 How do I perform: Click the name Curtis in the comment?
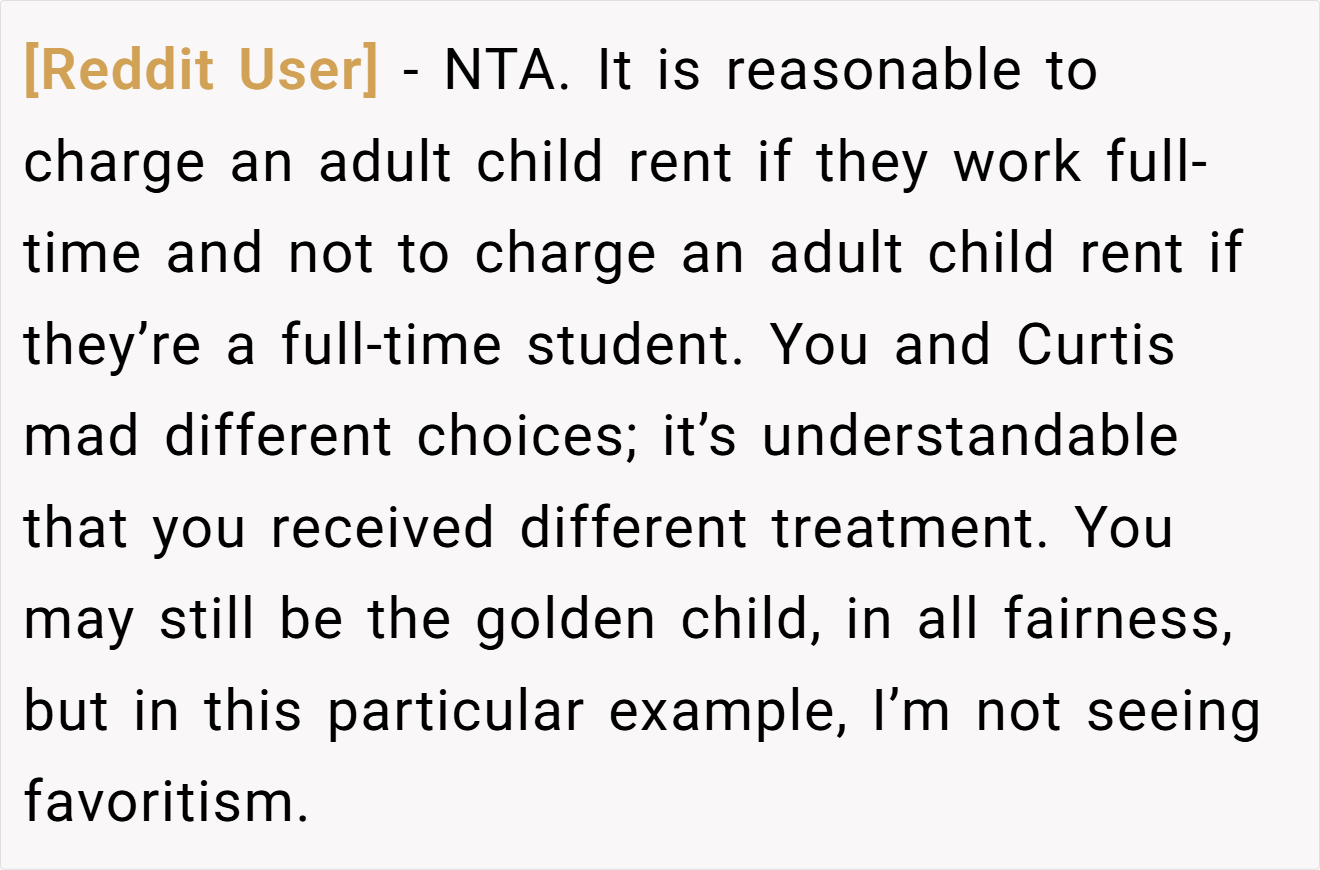pyautogui.click(x=1097, y=345)
